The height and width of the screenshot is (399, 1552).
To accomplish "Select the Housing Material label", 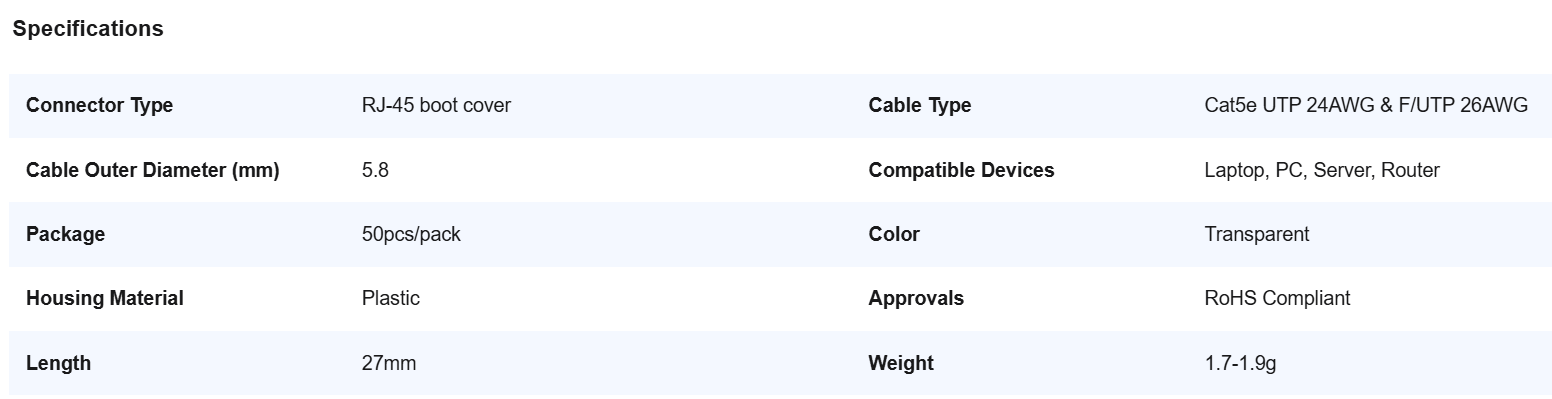I will 105,298.
